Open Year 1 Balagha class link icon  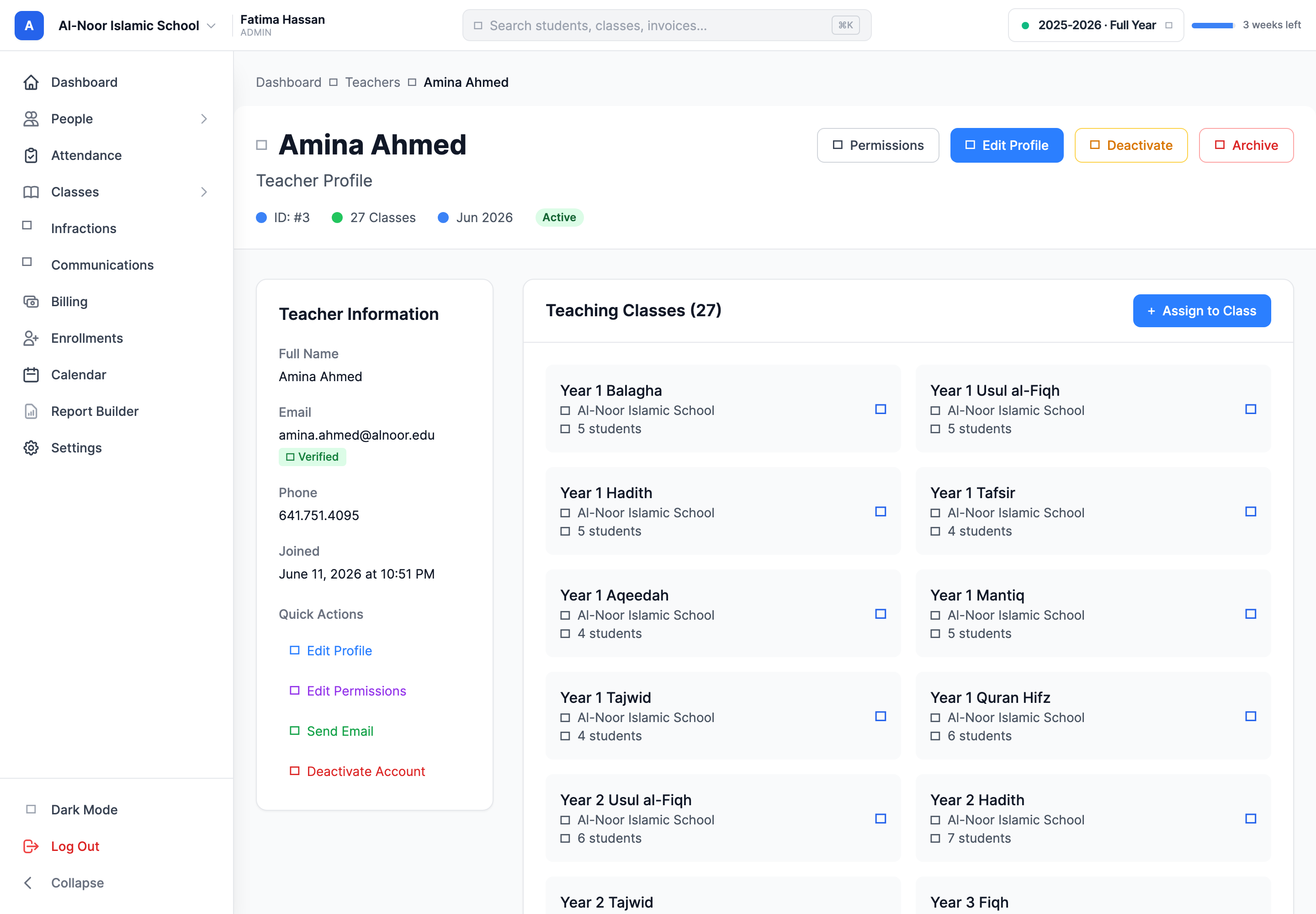tap(881, 409)
